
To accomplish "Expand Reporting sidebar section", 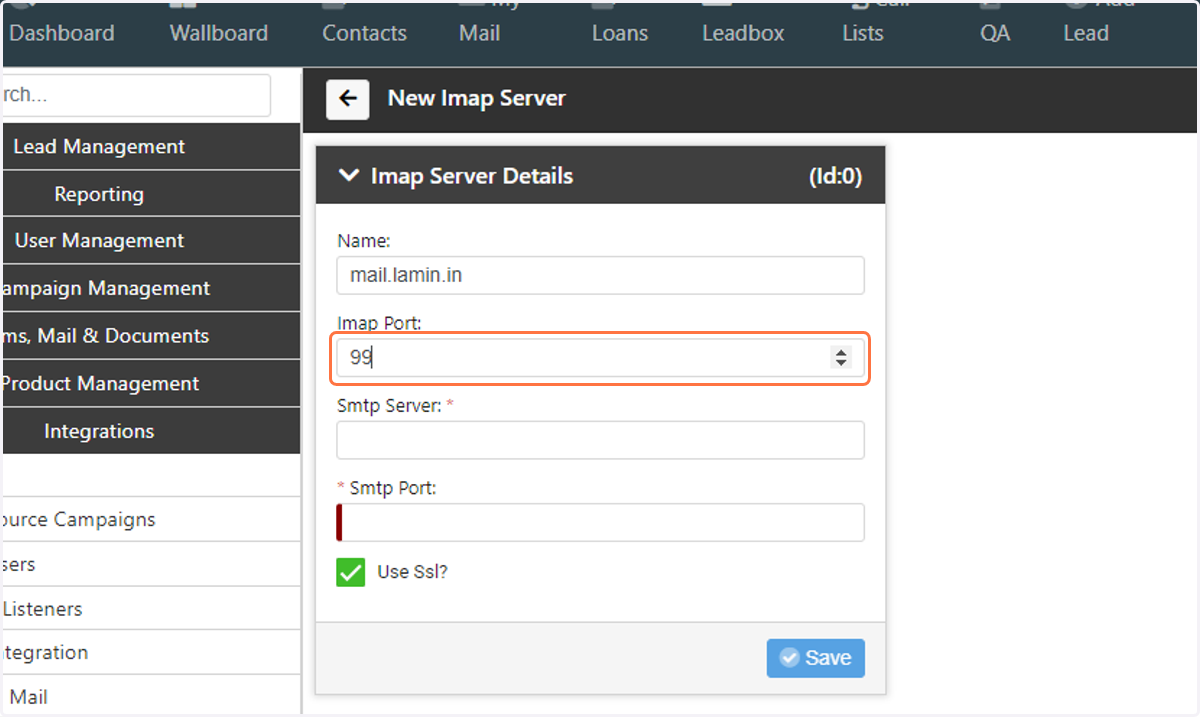I will (150, 194).
